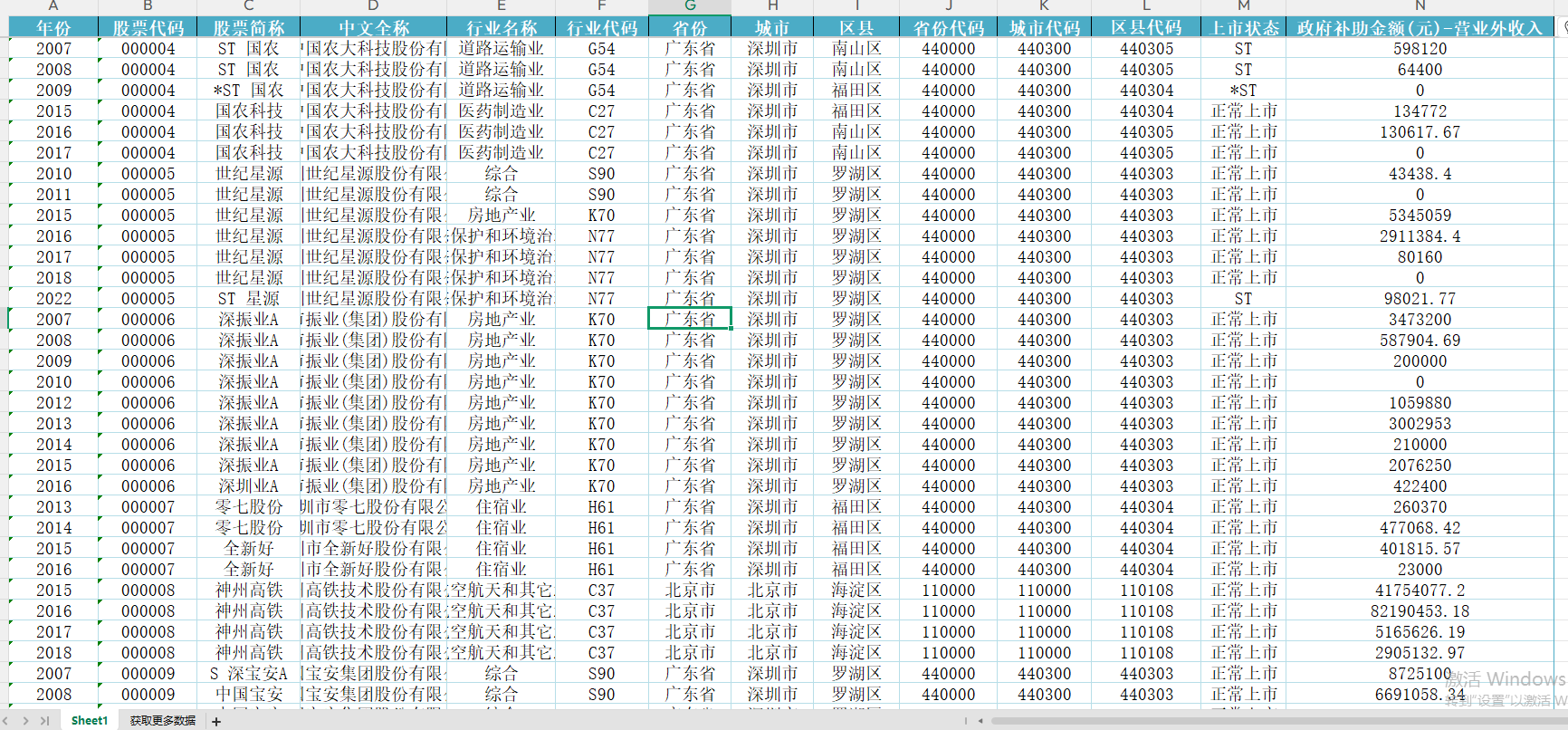Screen dimensions: 1568x730
Task: Select the cell with value 598120
Action: (x=1420, y=49)
